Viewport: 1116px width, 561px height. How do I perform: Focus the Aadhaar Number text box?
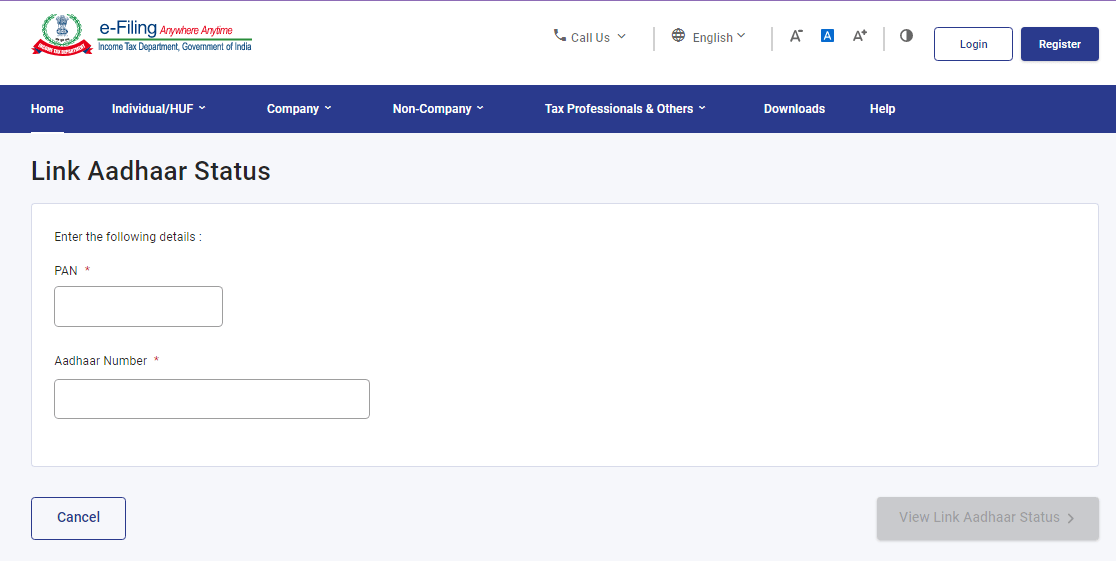click(x=212, y=399)
